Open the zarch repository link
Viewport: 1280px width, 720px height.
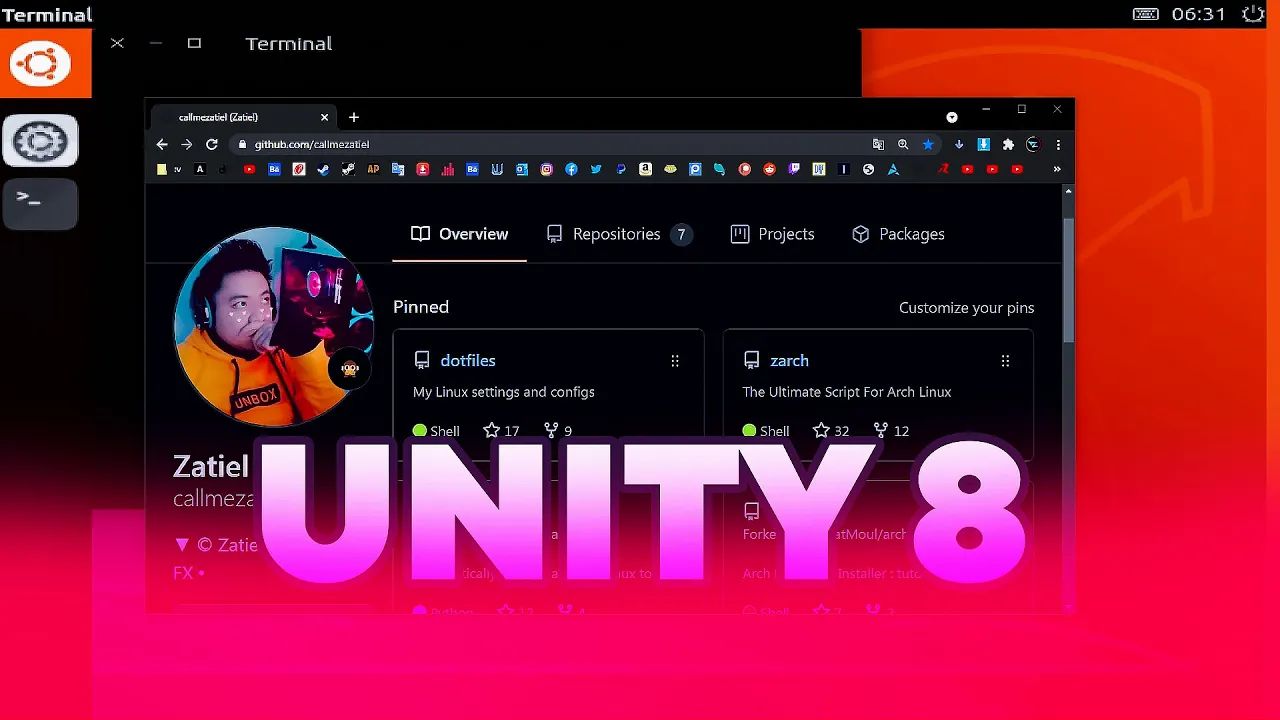pos(789,360)
